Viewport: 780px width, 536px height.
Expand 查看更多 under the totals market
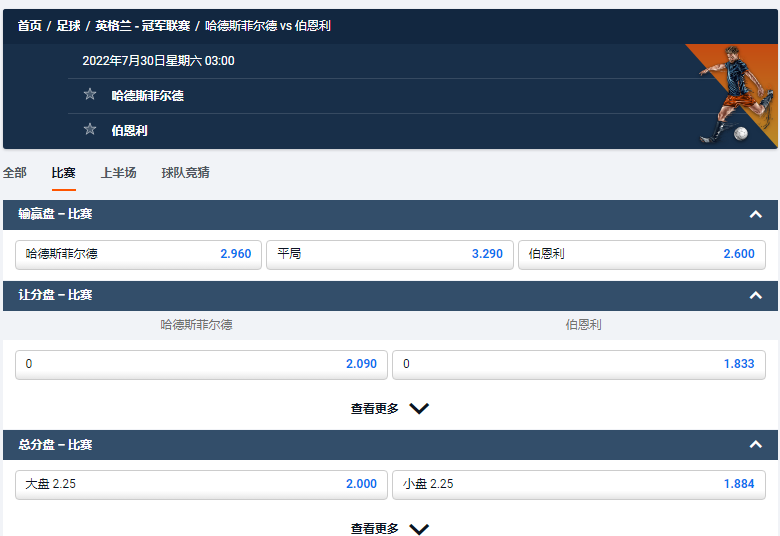coord(389,528)
